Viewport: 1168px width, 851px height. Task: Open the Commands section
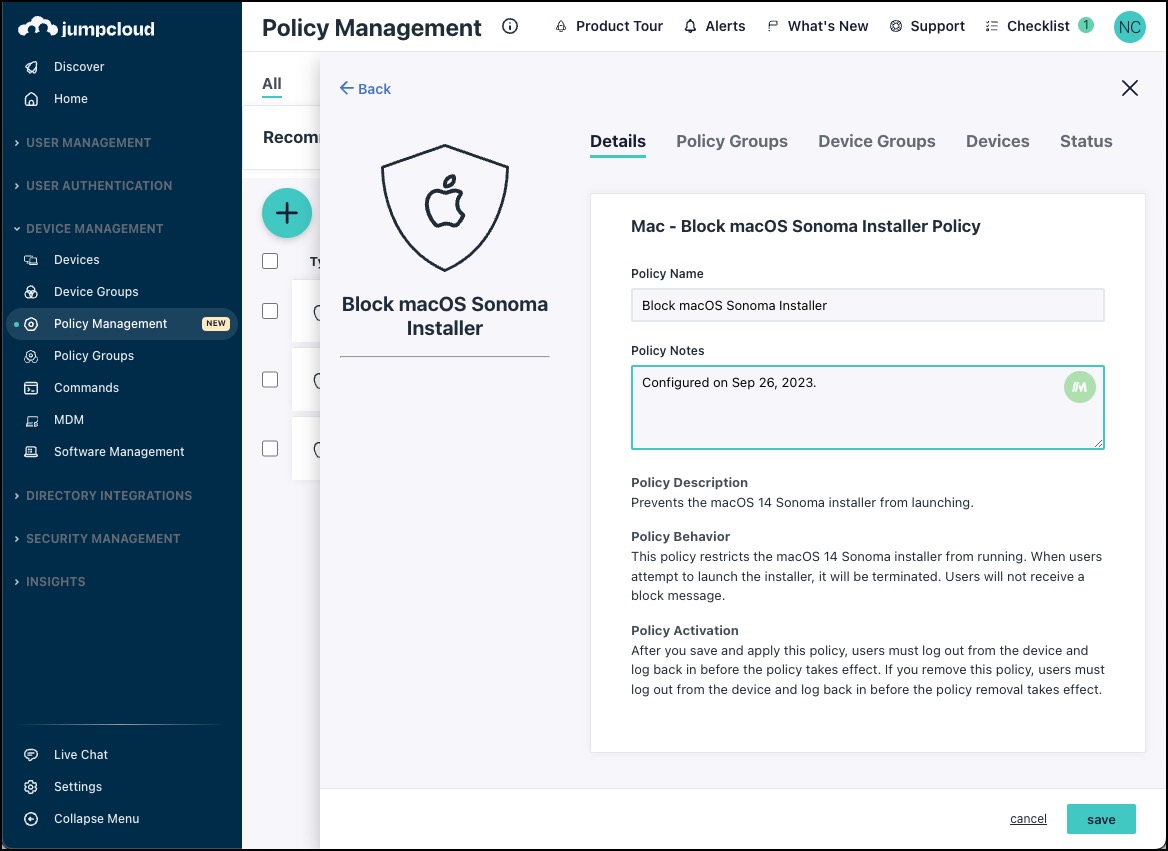[85, 387]
